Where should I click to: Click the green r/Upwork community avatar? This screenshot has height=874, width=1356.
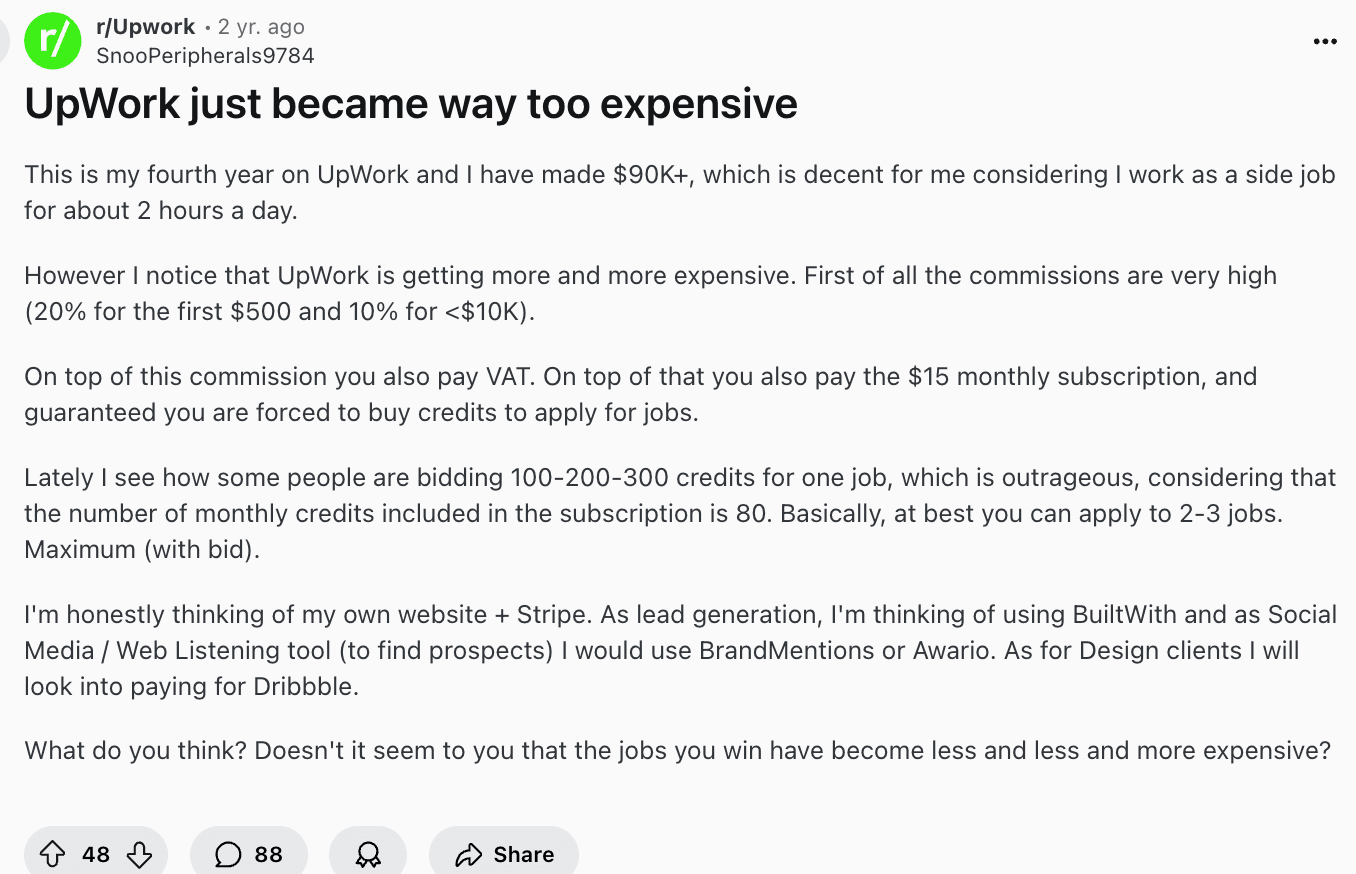tap(52, 41)
